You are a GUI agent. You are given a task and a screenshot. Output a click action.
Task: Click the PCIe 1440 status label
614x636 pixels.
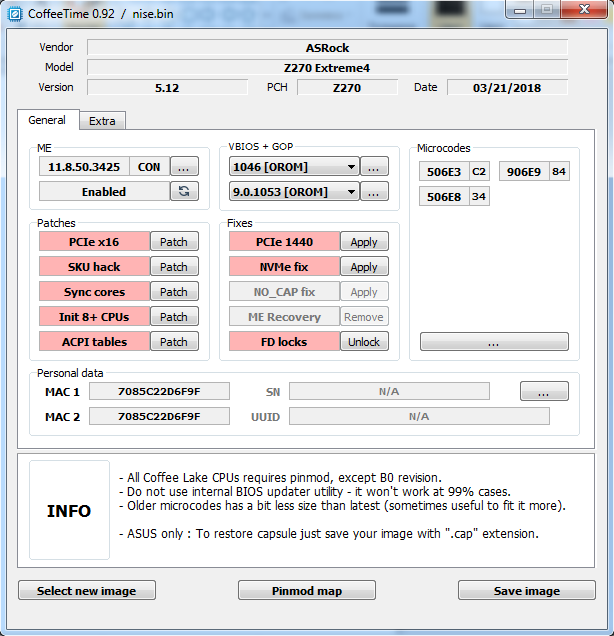tap(284, 242)
